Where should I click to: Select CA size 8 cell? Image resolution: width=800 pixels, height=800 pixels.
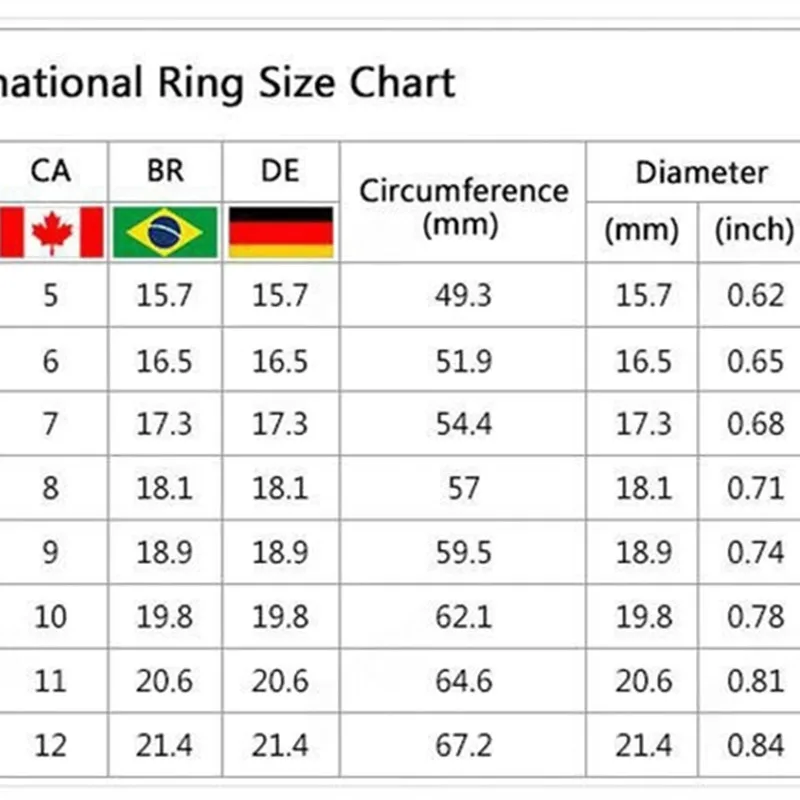point(51,489)
